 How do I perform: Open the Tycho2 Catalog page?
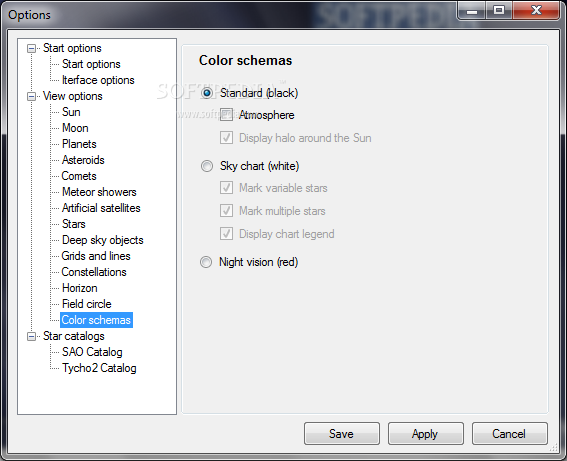(x=99, y=368)
